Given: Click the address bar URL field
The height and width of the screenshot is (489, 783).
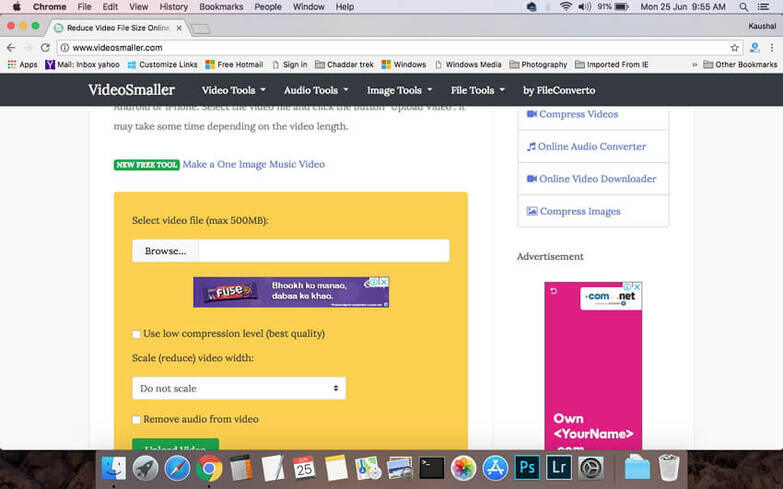Looking at the screenshot, I should (x=399, y=47).
